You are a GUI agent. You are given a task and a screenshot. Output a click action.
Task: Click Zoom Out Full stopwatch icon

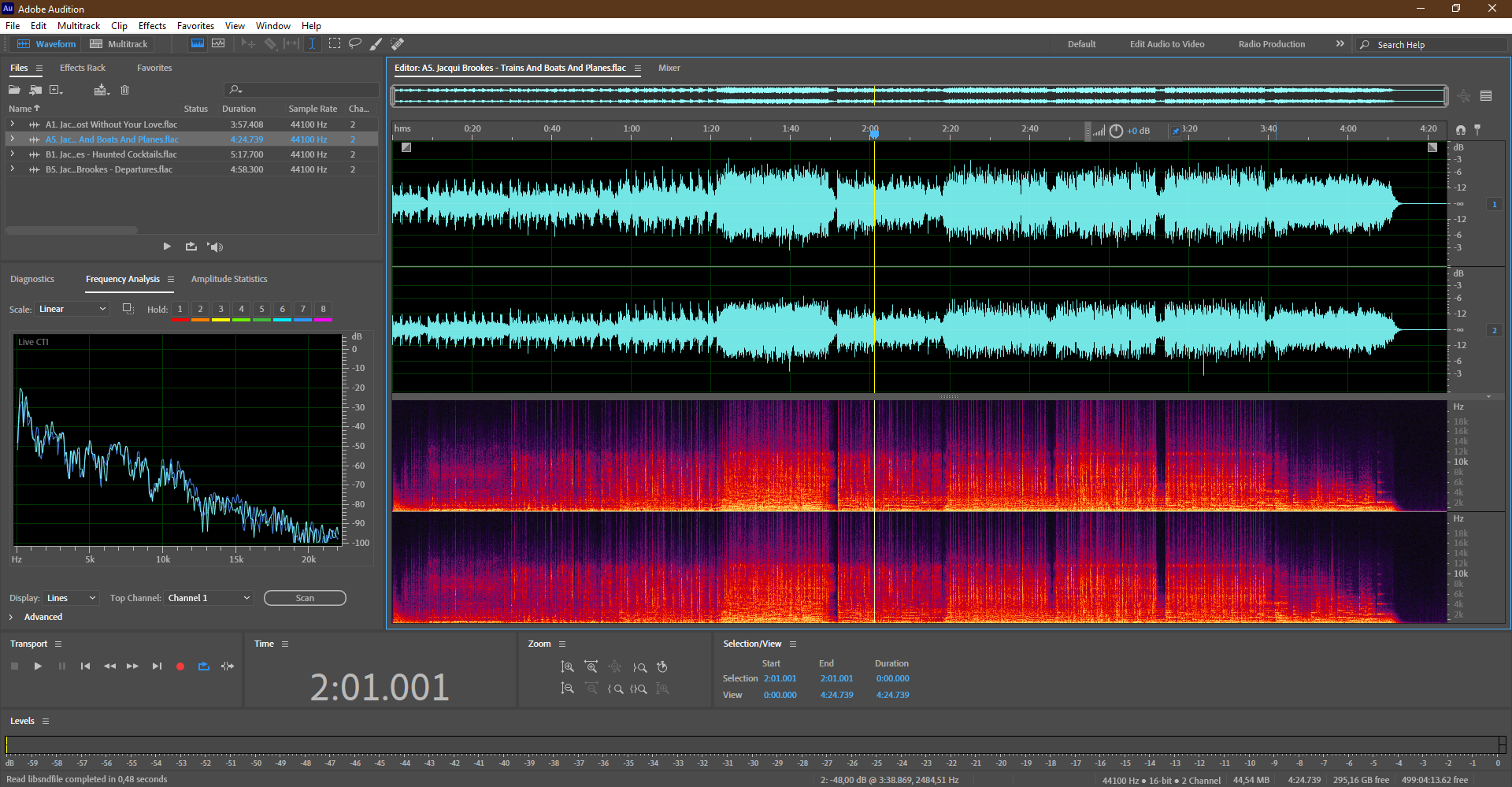tap(662, 667)
